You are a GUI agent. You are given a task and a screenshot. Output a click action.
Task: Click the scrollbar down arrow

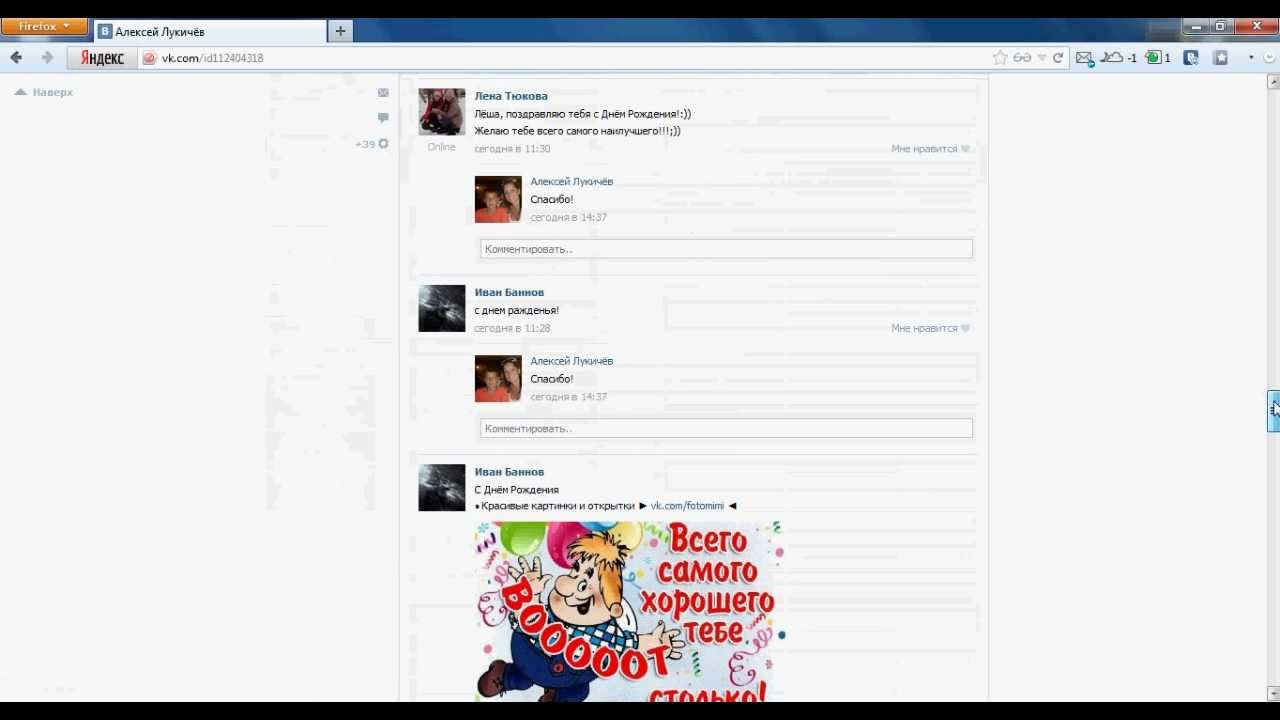click(x=1273, y=693)
